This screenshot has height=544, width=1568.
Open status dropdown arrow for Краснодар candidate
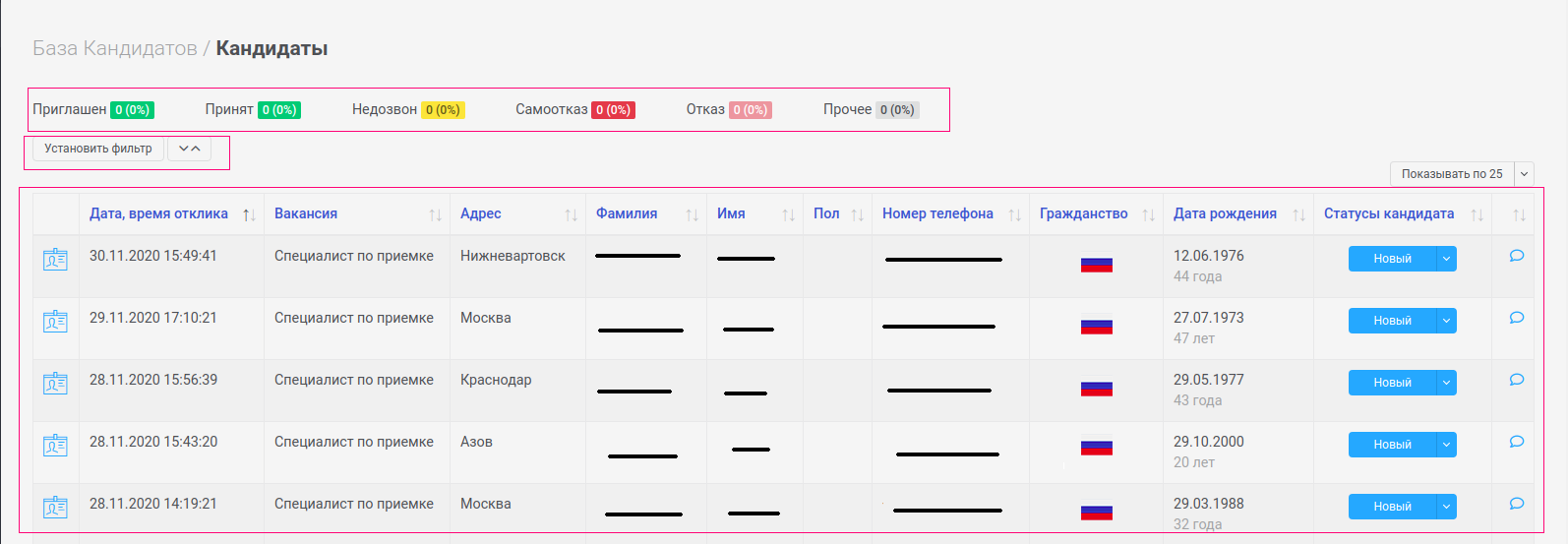[1446, 383]
